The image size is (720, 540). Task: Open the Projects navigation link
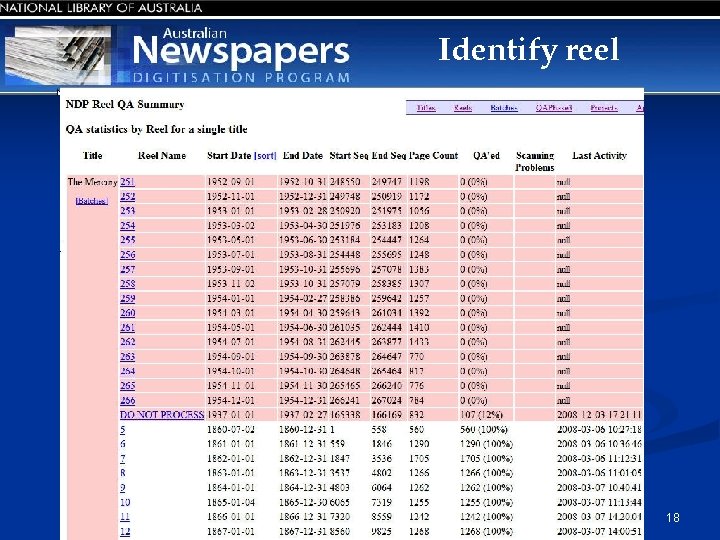coord(604,108)
